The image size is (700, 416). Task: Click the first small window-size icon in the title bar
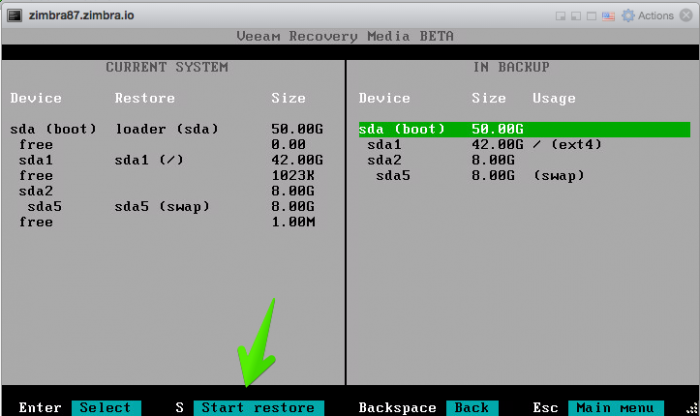pos(560,16)
